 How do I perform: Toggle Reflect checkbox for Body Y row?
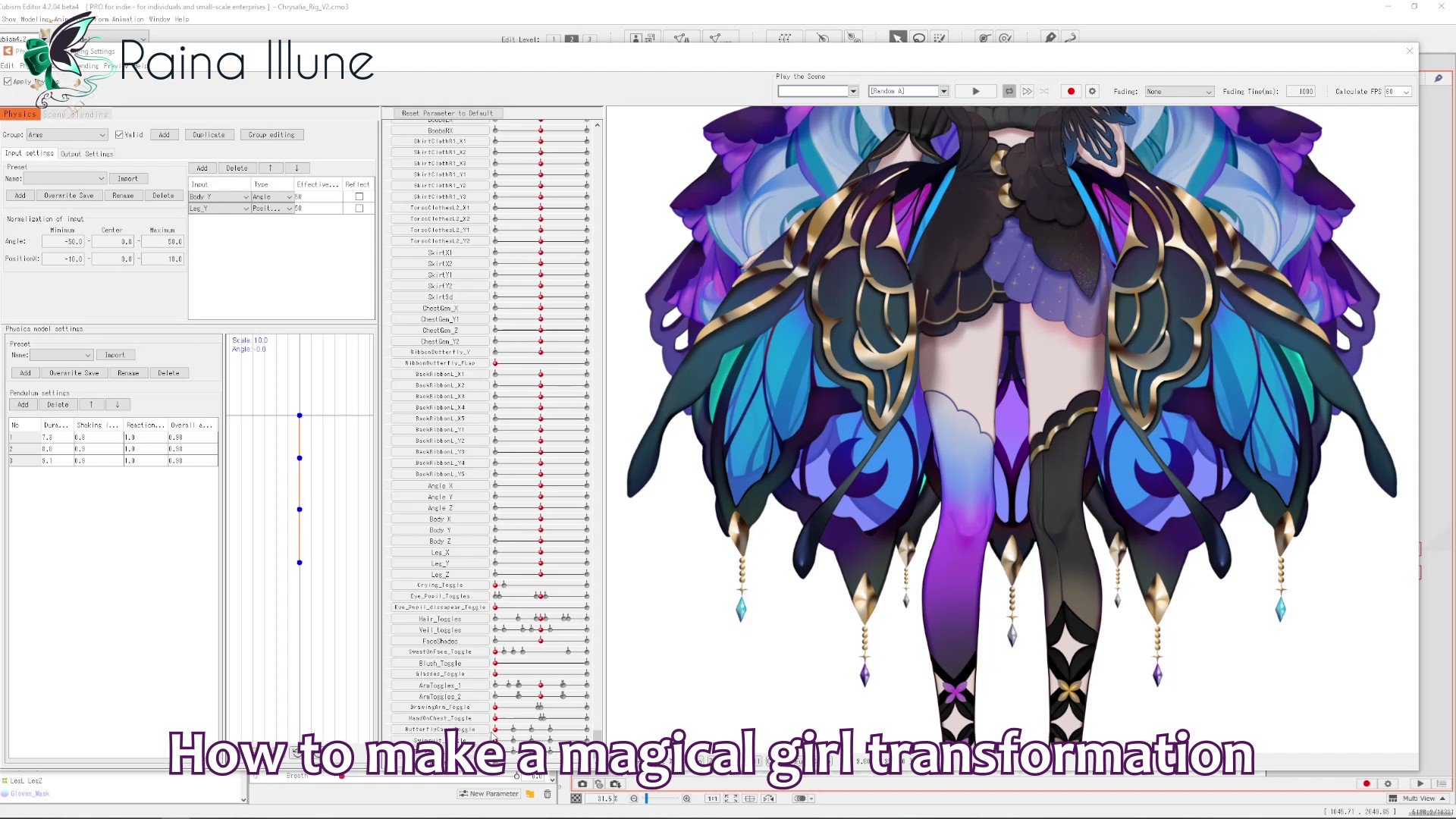point(359,196)
